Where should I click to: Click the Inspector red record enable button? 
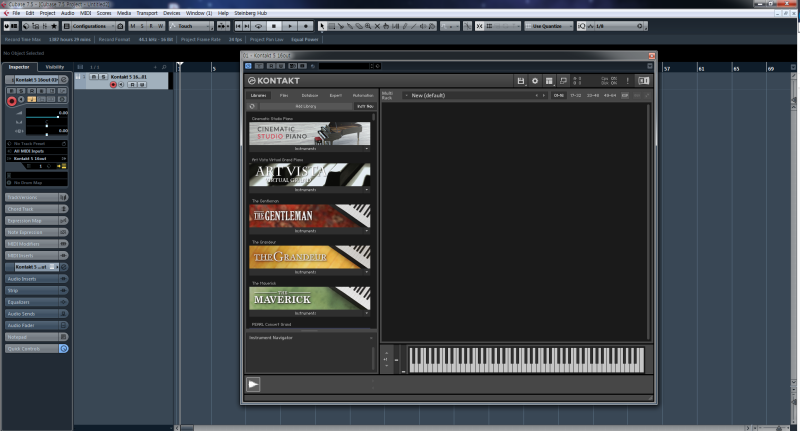11,101
